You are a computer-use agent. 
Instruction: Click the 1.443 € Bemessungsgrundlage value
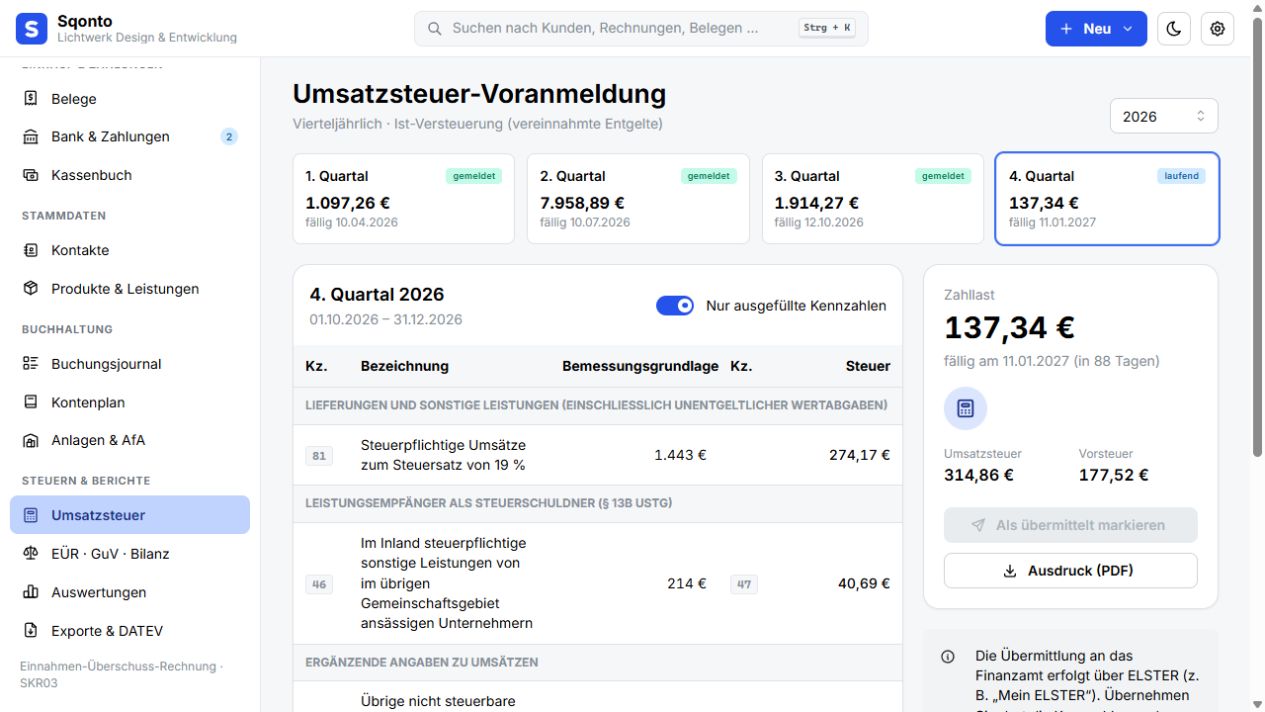pyautogui.click(x=680, y=455)
